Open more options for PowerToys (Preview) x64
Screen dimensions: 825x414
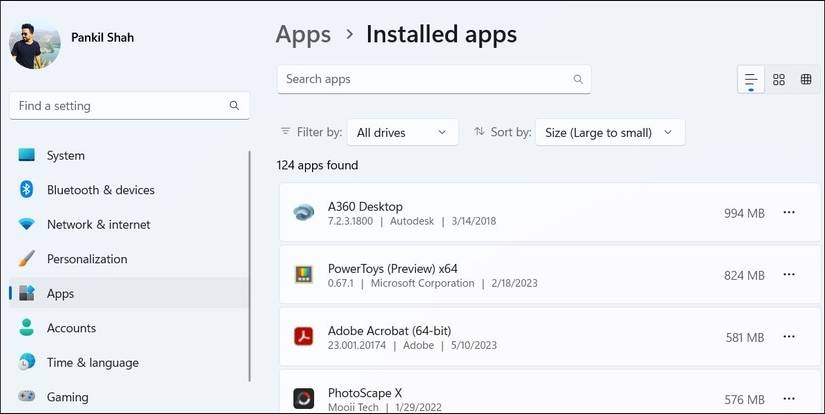click(x=789, y=275)
